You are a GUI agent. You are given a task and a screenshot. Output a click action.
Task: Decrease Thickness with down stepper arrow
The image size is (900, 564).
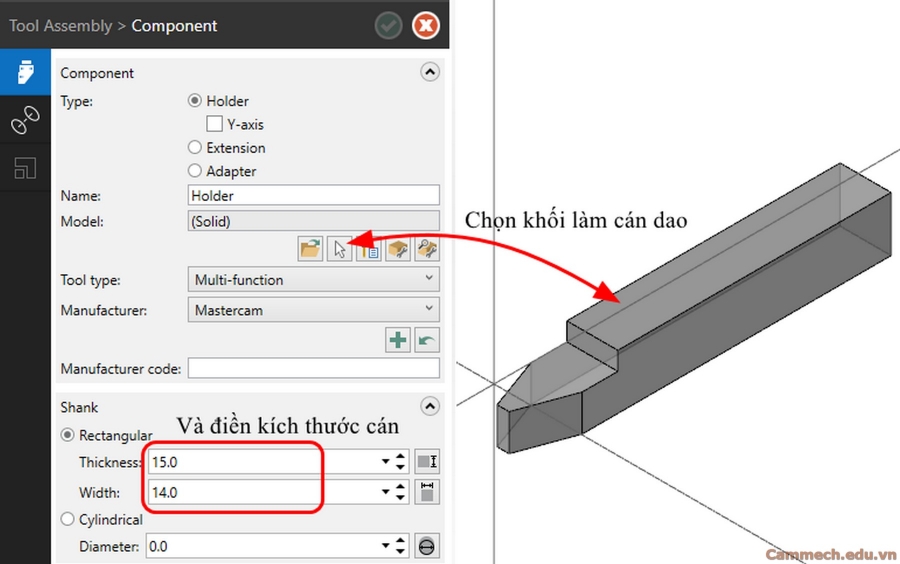(x=401, y=467)
